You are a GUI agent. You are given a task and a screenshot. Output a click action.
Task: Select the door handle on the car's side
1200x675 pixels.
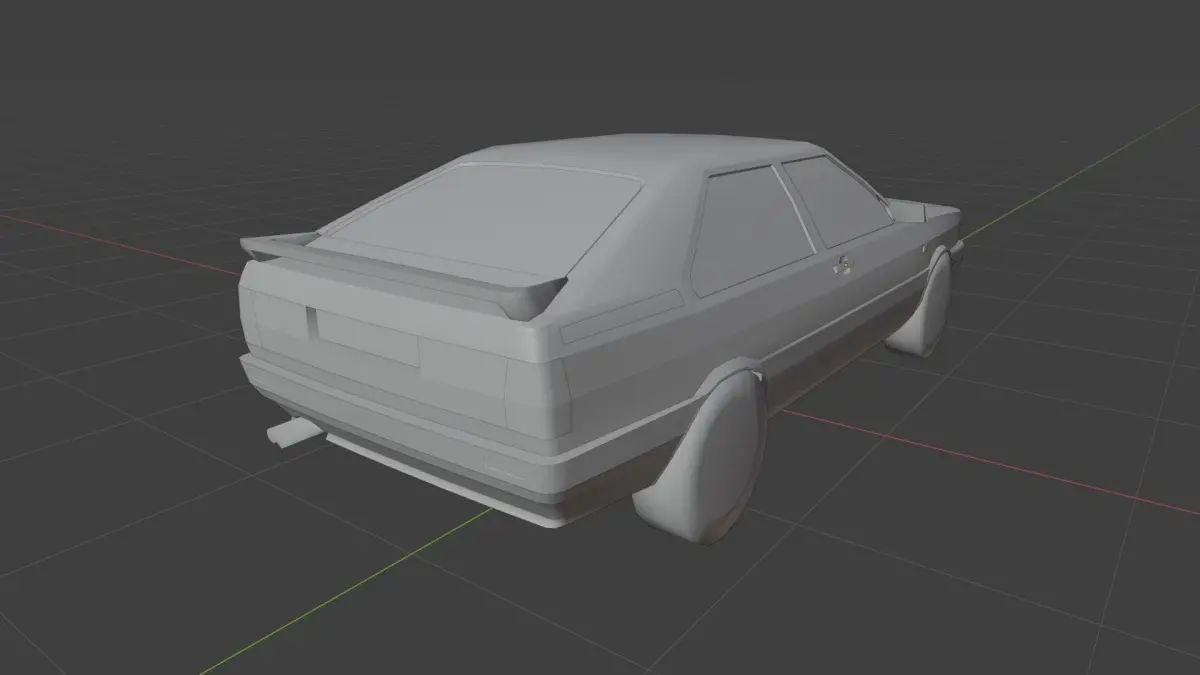point(842,265)
